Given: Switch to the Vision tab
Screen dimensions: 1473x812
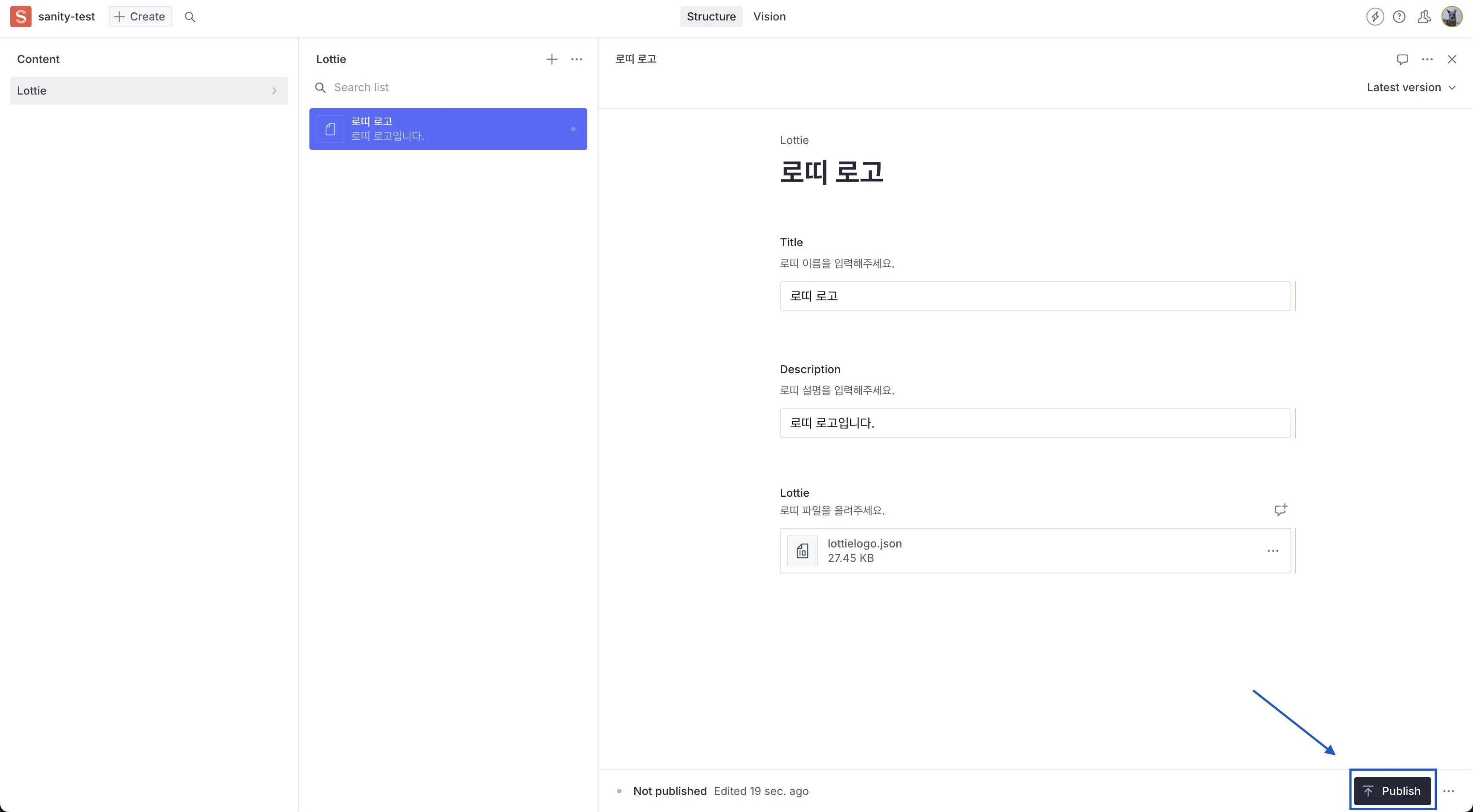Looking at the screenshot, I should [x=769, y=17].
